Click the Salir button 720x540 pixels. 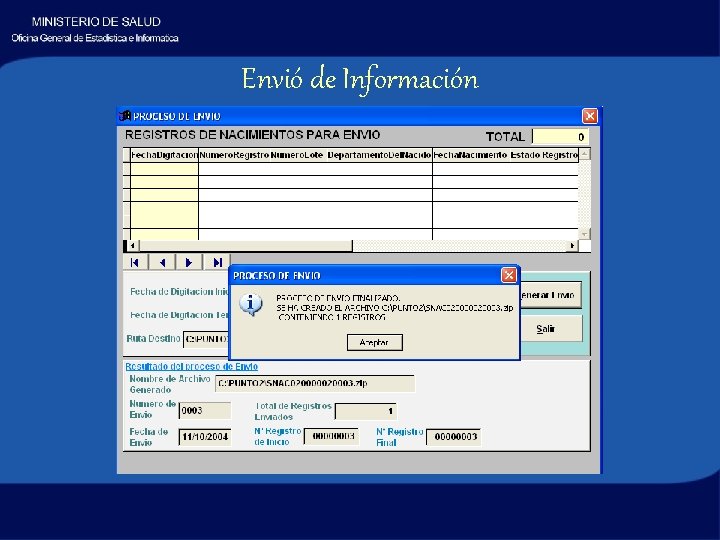[551, 329]
